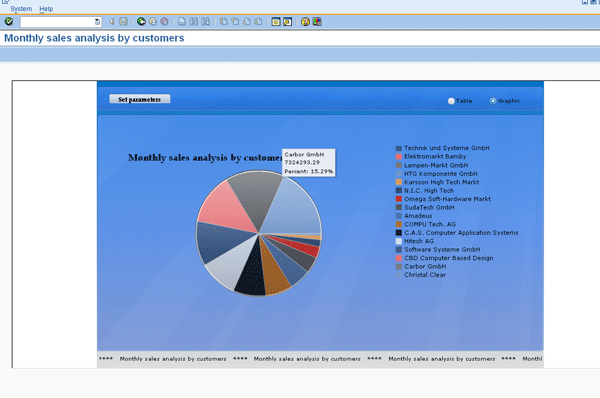Open the System menu
The image size is (600, 398).
(x=21, y=8)
